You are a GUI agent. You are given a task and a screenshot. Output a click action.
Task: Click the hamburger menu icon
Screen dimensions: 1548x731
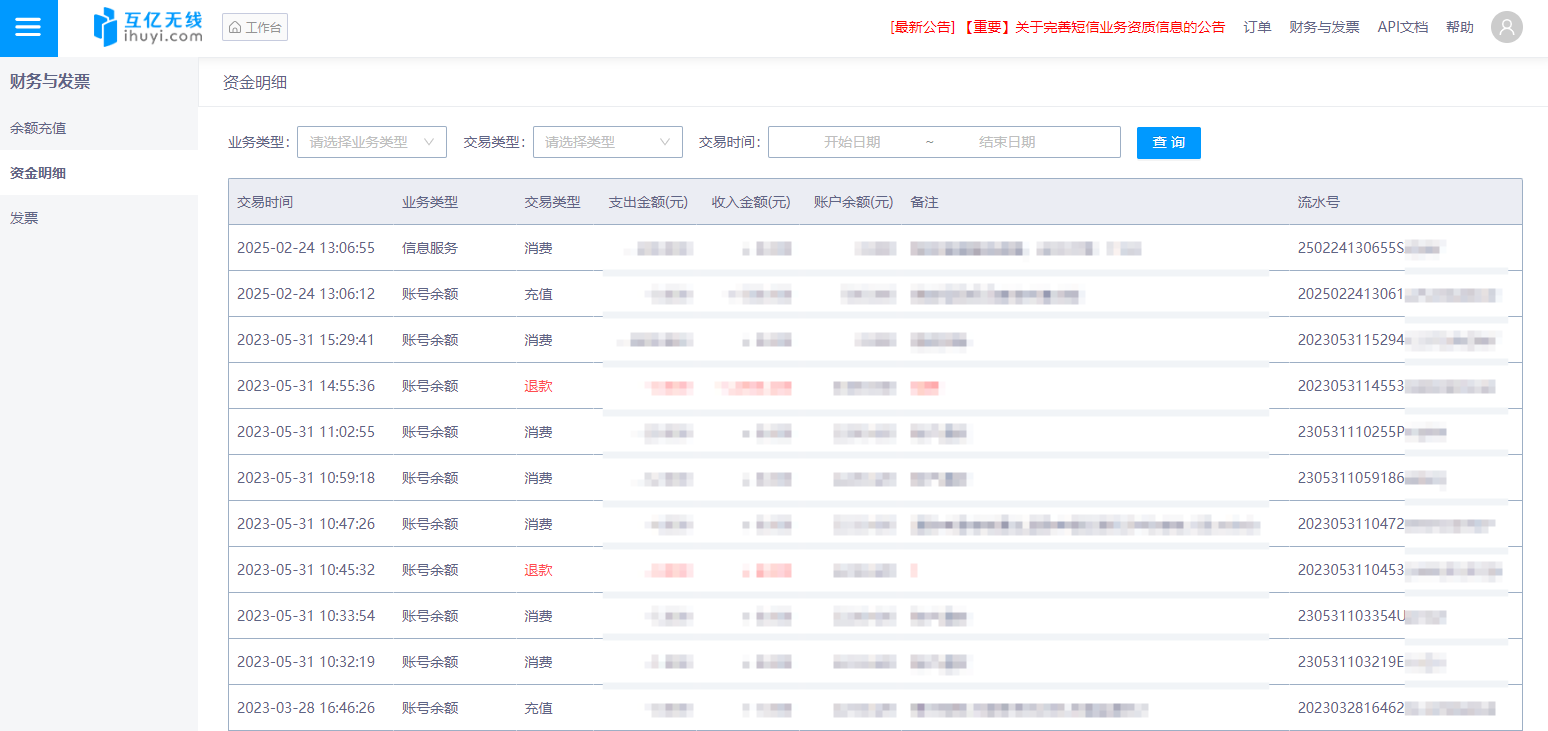[x=28, y=28]
